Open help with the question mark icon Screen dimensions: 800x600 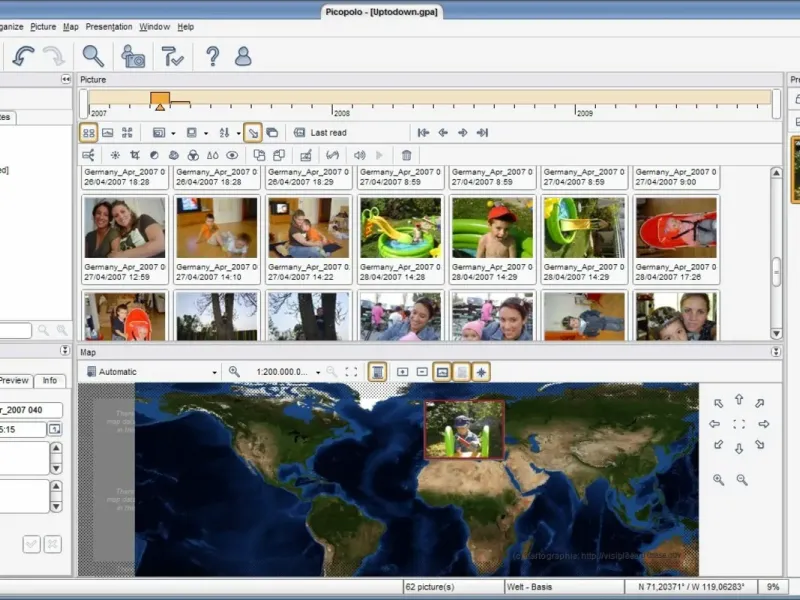(x=212, y=56)
